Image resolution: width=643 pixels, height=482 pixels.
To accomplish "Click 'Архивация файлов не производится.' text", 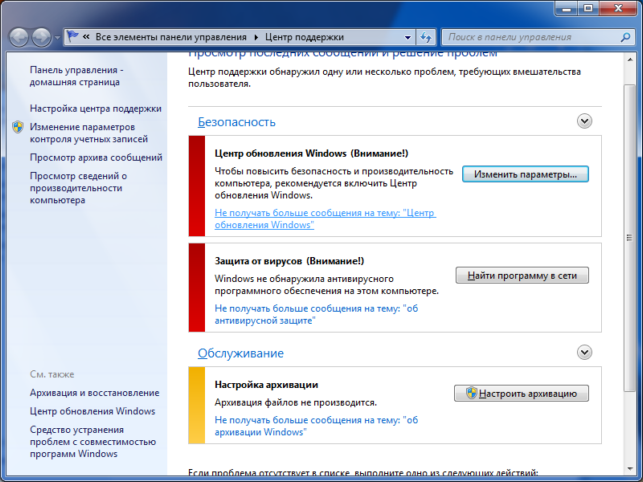I will [x=295, y=403].
